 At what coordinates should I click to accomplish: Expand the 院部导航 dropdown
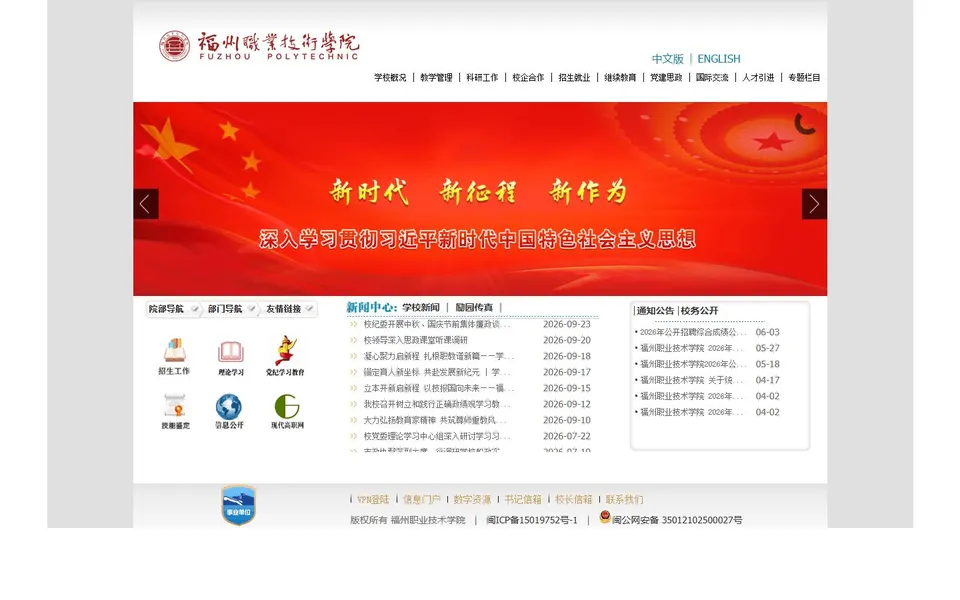pos(173,309)
